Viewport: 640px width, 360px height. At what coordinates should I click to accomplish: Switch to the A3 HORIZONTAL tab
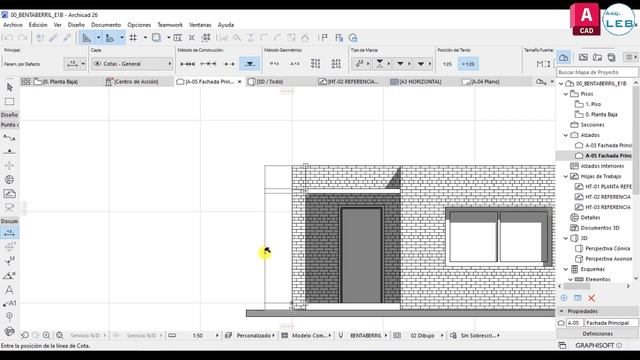coord(420,82)
